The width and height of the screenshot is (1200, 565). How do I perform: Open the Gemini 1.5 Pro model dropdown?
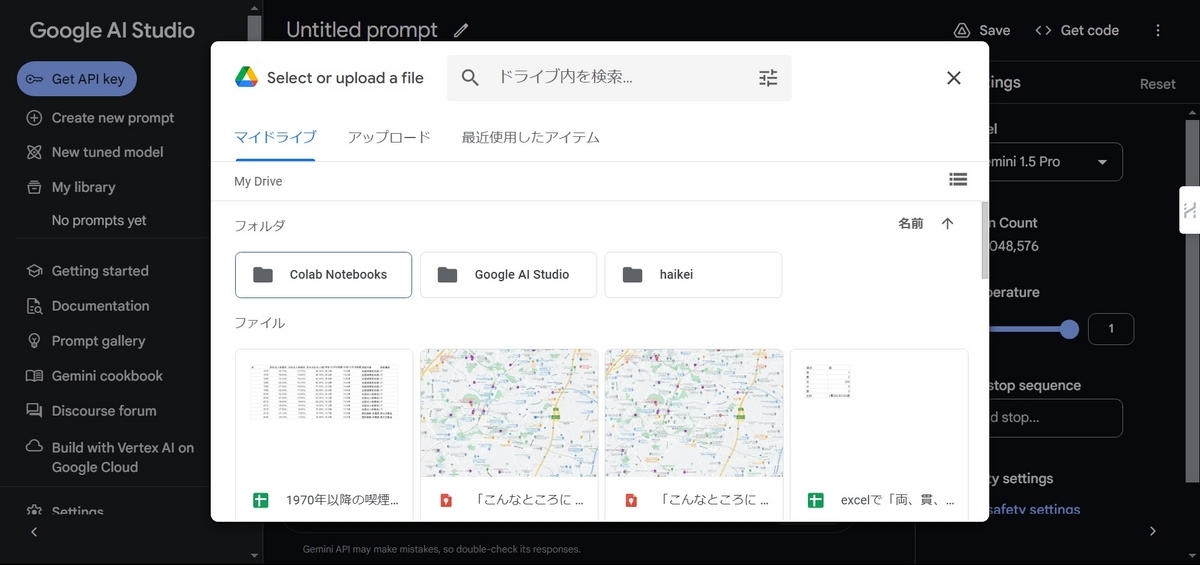(x=1055, y=162)
